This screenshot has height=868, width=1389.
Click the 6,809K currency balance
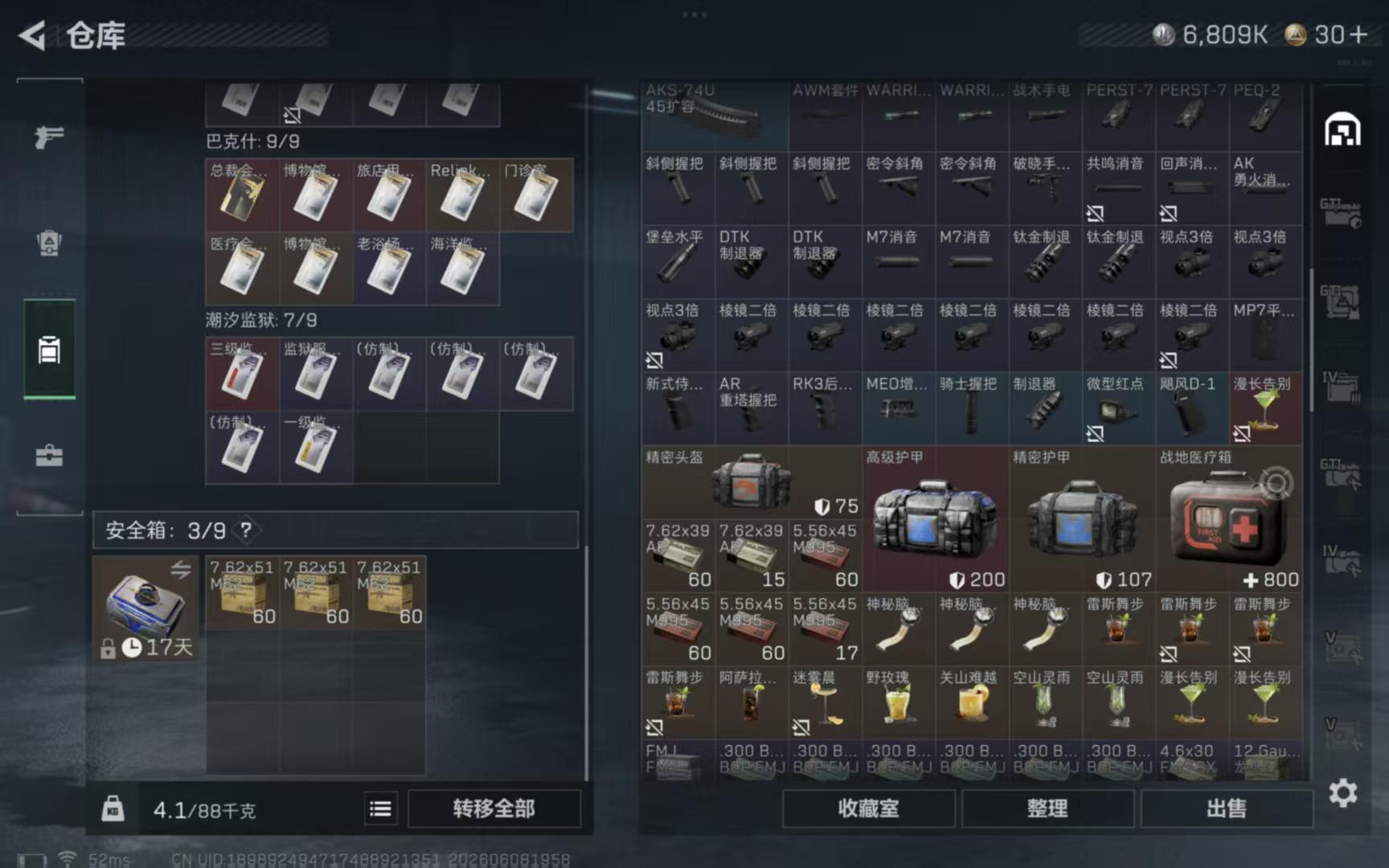1211,35
